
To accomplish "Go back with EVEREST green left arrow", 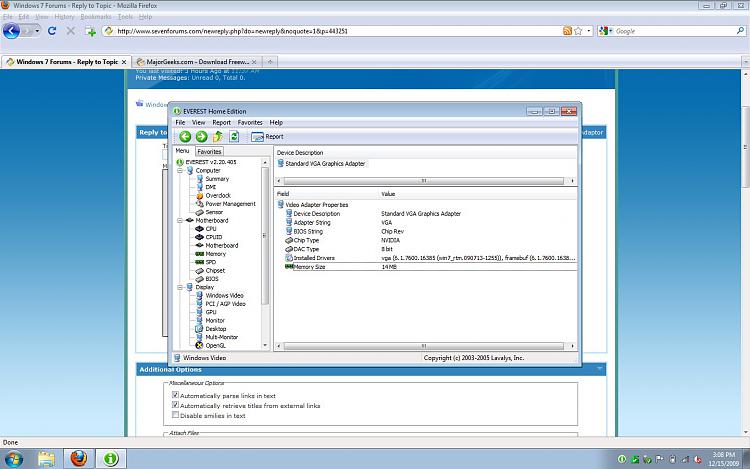I will point(185,137).
